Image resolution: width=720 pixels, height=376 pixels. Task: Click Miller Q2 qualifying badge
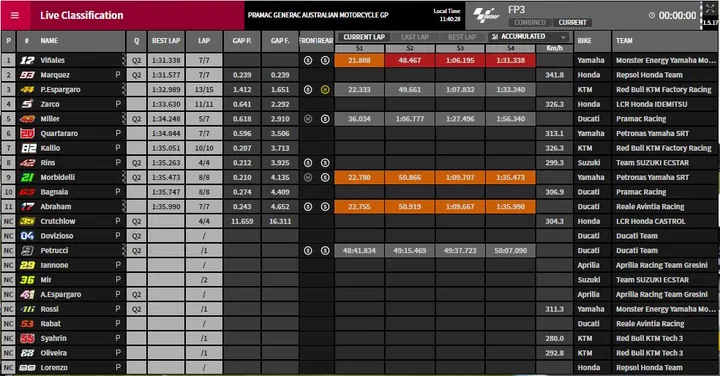tap(136, 119)
